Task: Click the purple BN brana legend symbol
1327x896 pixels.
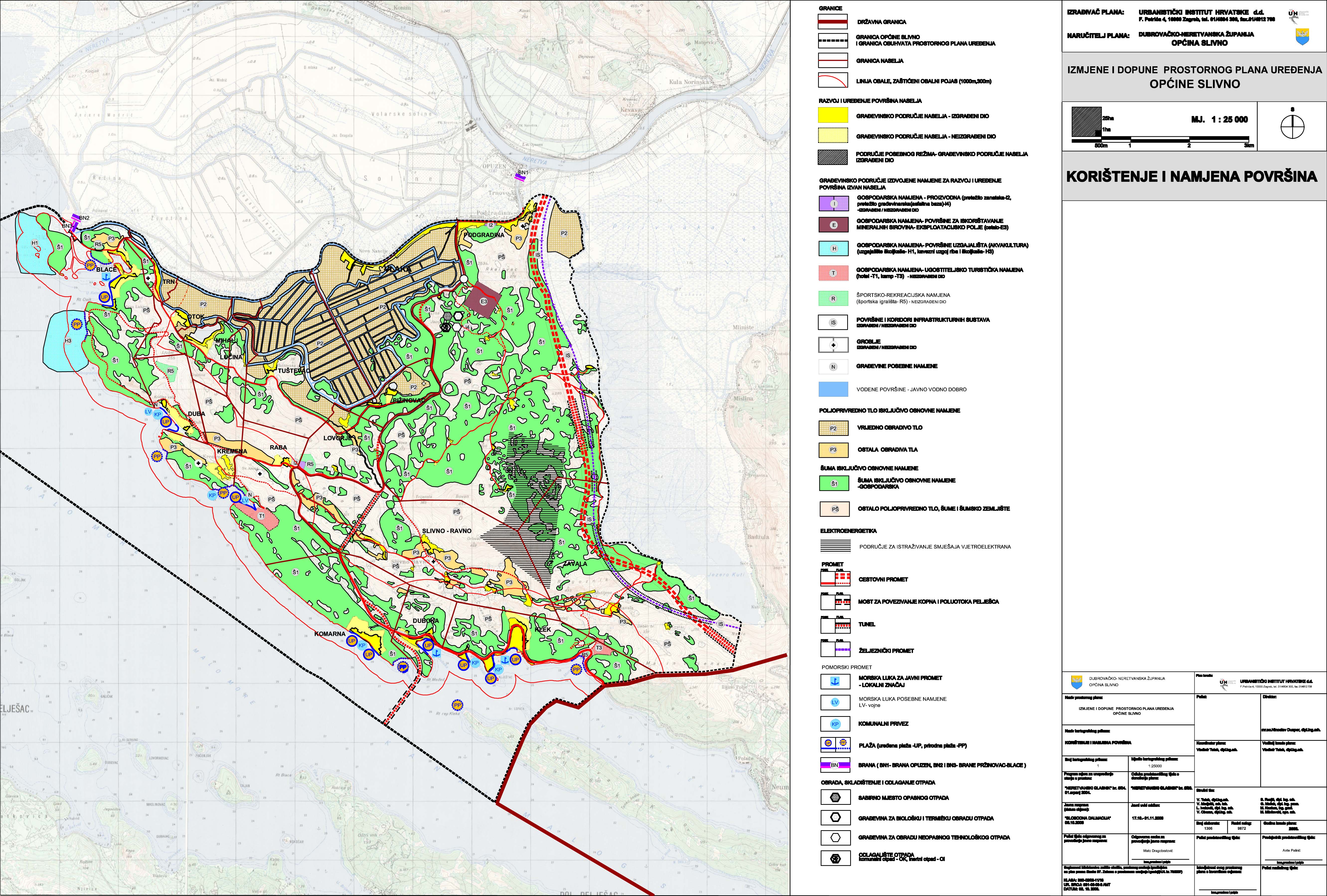Action: pyautogui.click(x=834, y=765)
